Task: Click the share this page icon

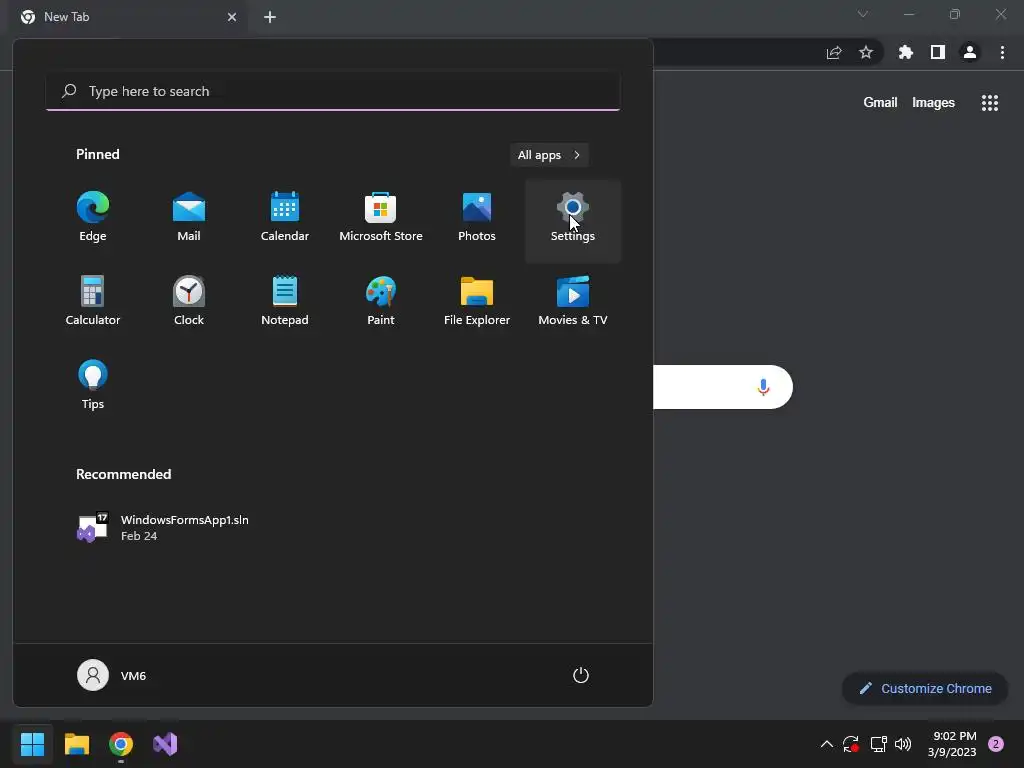Action: pos(834,53)
